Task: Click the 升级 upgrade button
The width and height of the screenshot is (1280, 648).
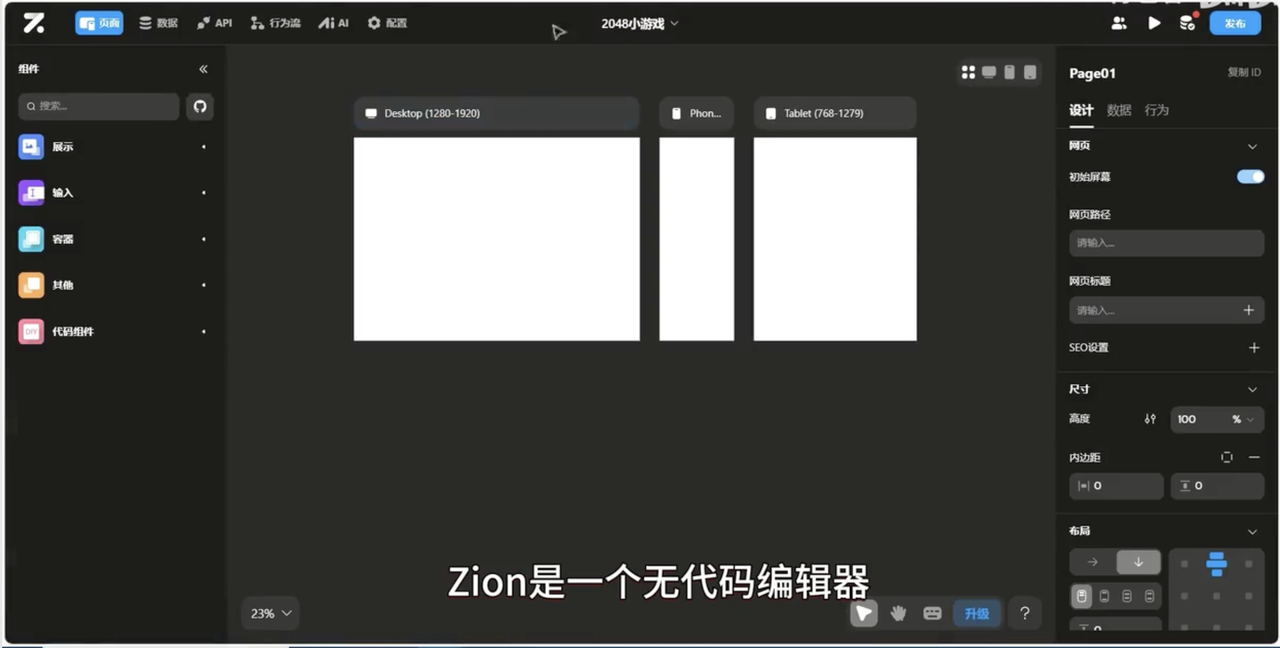Action: tap(977, 613)
